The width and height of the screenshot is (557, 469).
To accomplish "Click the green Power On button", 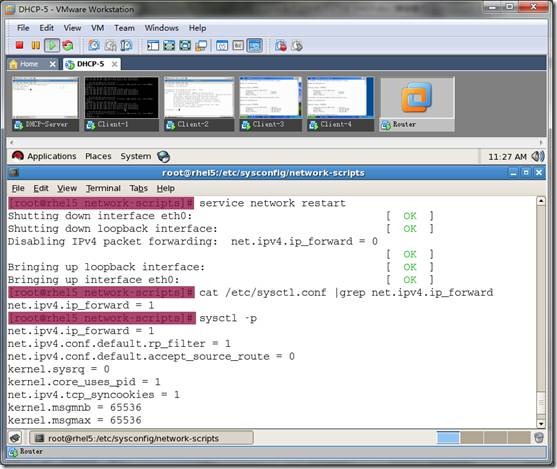I will [x=52, y=45].
